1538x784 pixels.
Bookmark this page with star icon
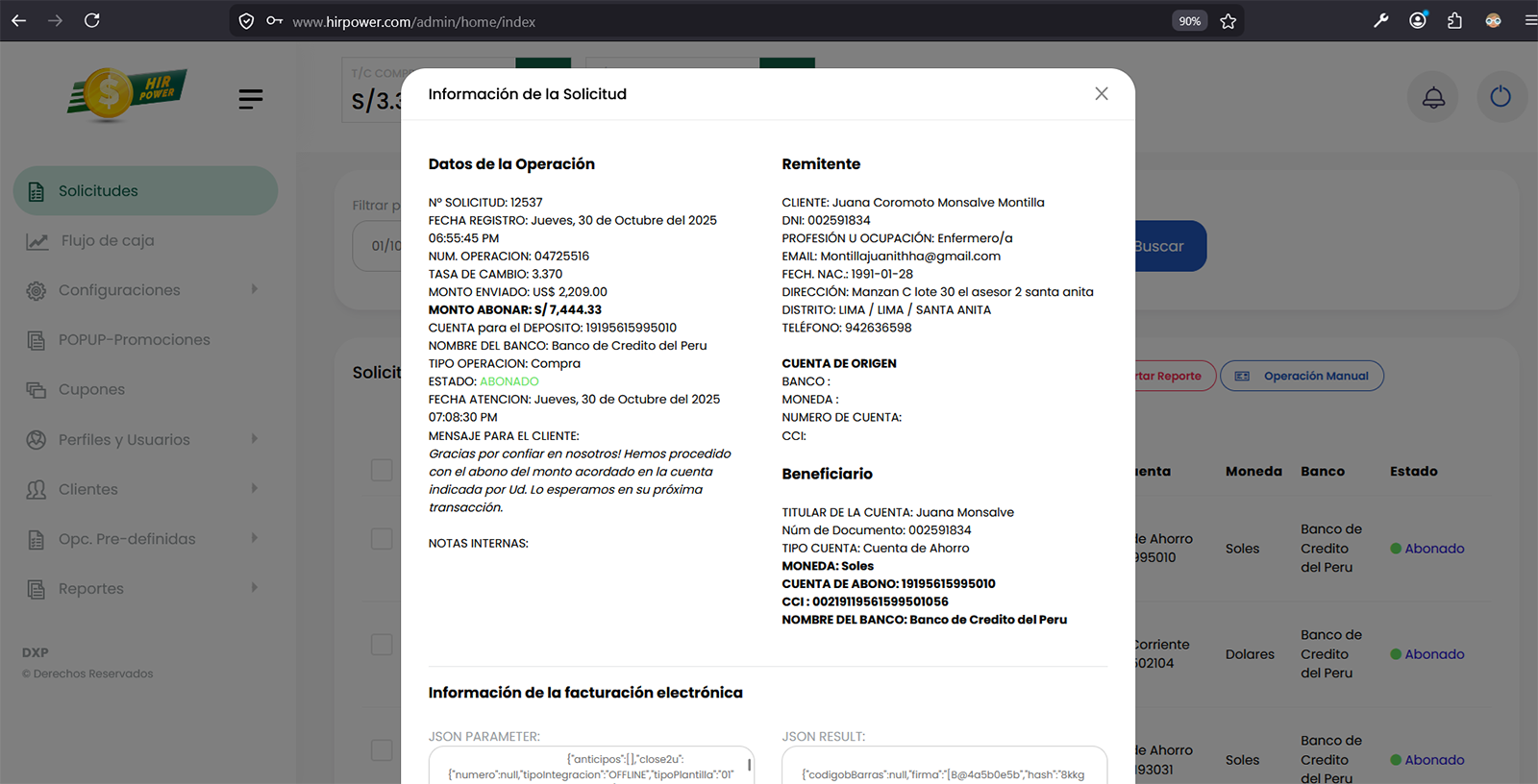click(1228, 21)
